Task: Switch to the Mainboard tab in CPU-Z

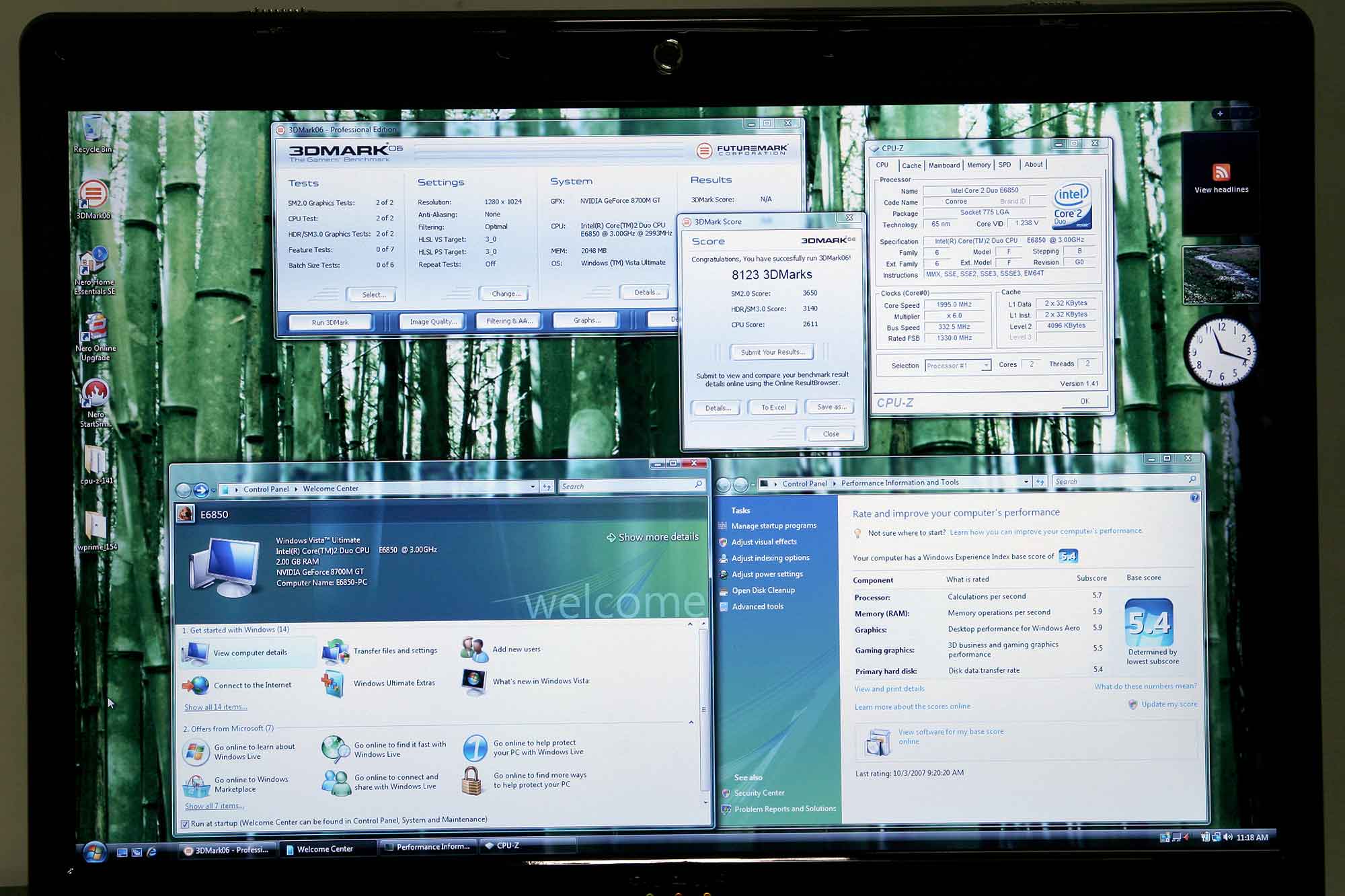Action: click(944, 165)
